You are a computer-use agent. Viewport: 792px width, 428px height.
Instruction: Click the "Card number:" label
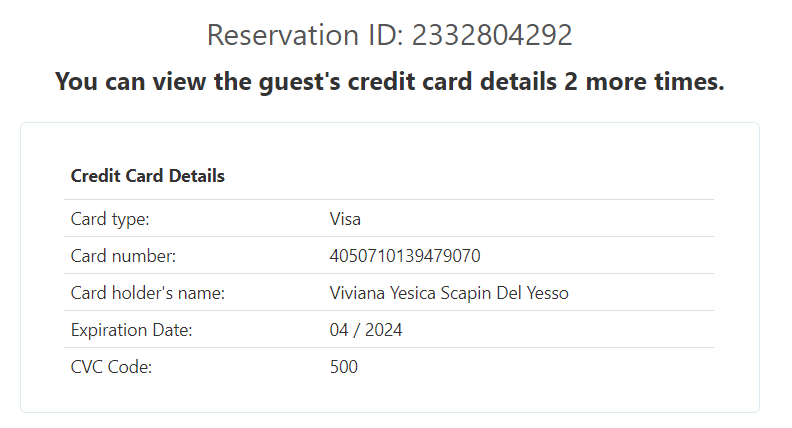click(x=123, y=256)
